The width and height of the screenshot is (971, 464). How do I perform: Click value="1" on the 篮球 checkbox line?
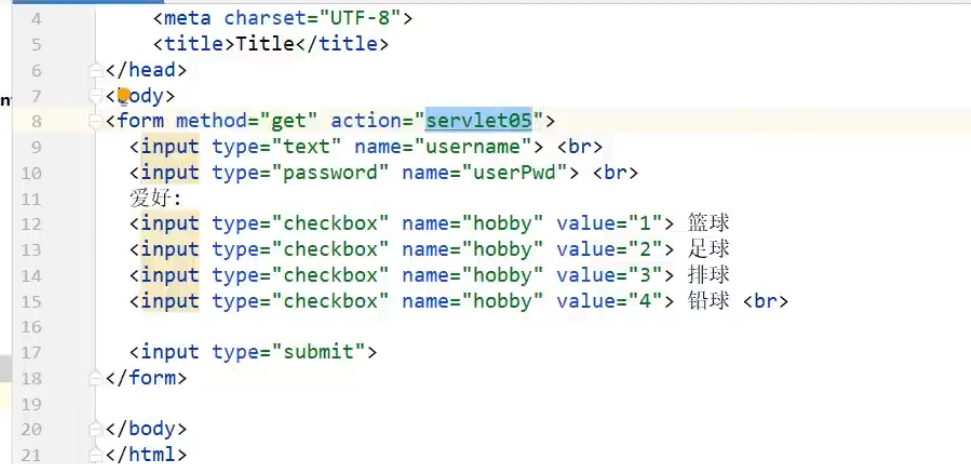[610, 223]
